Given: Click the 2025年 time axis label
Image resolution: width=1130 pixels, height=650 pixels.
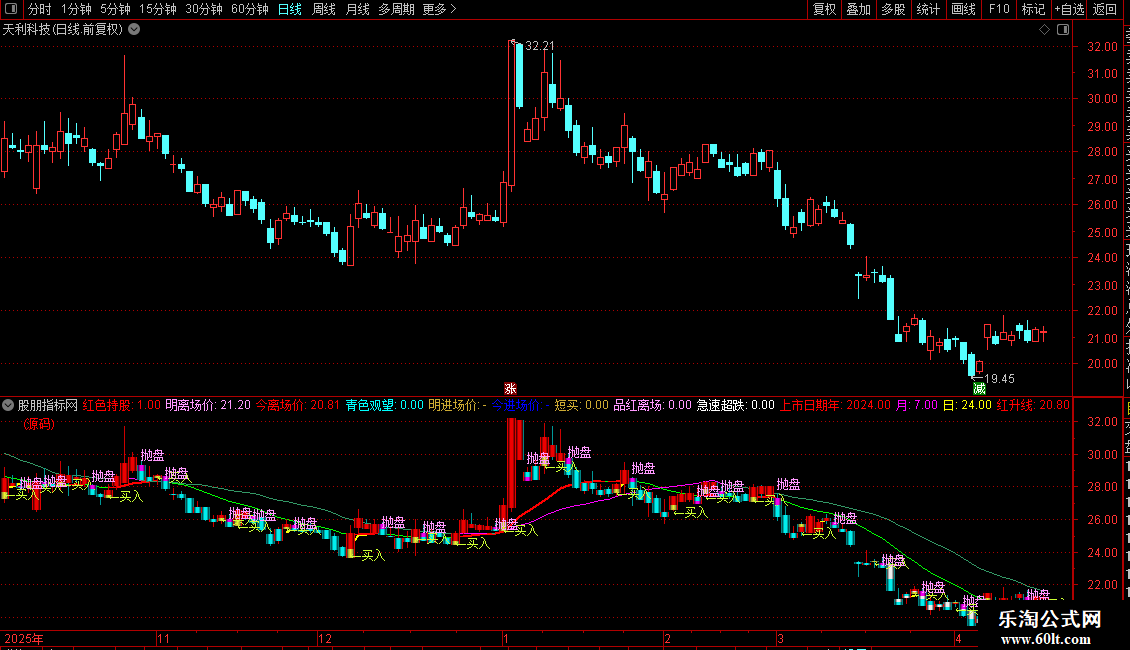Looking at the screenshot, I should [x=24, y=638].
